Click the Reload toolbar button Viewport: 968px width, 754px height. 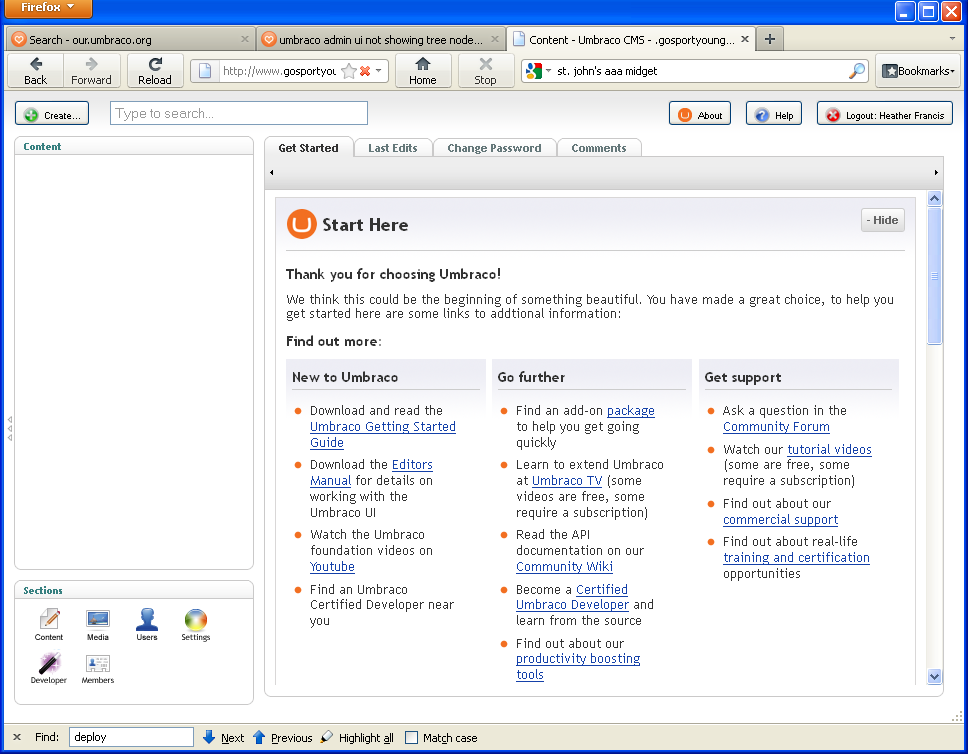[x=155, y=71]
